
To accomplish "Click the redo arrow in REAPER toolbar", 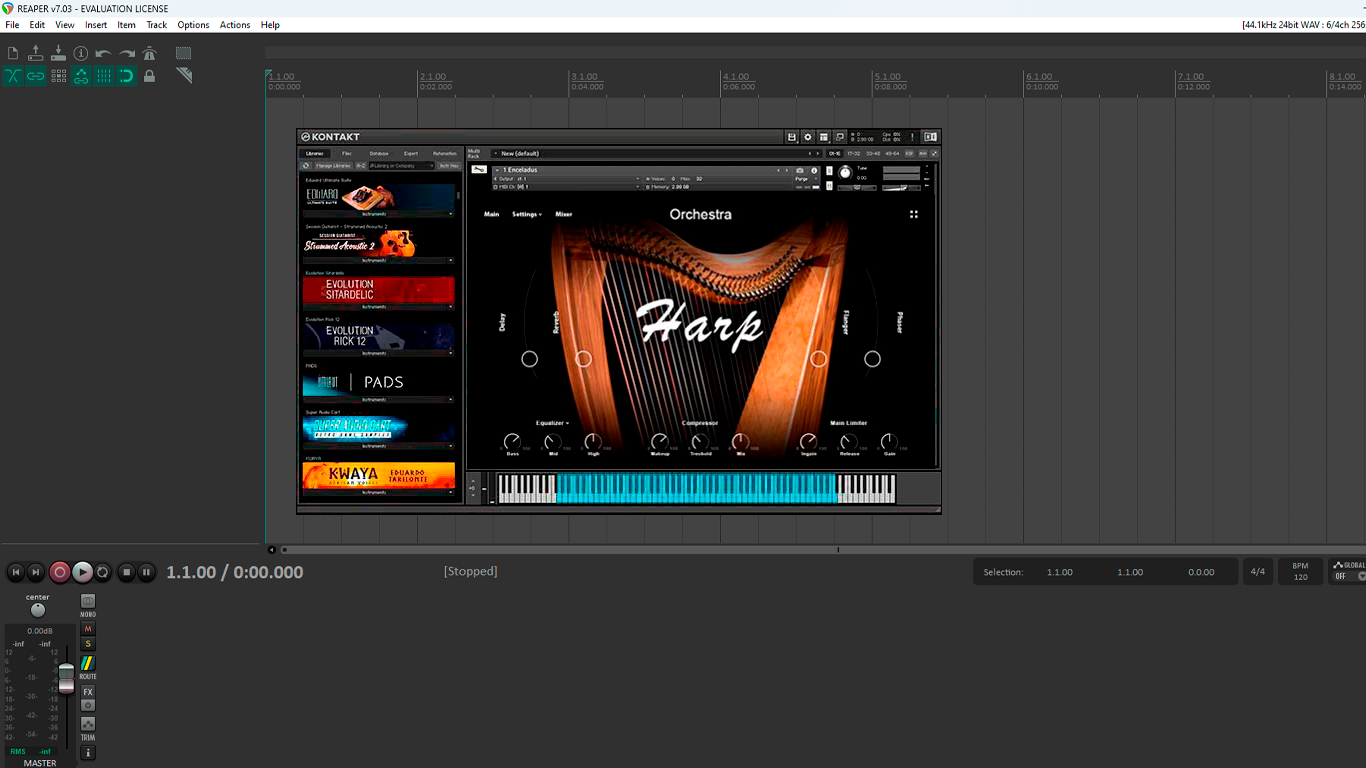I will point(127,54).
